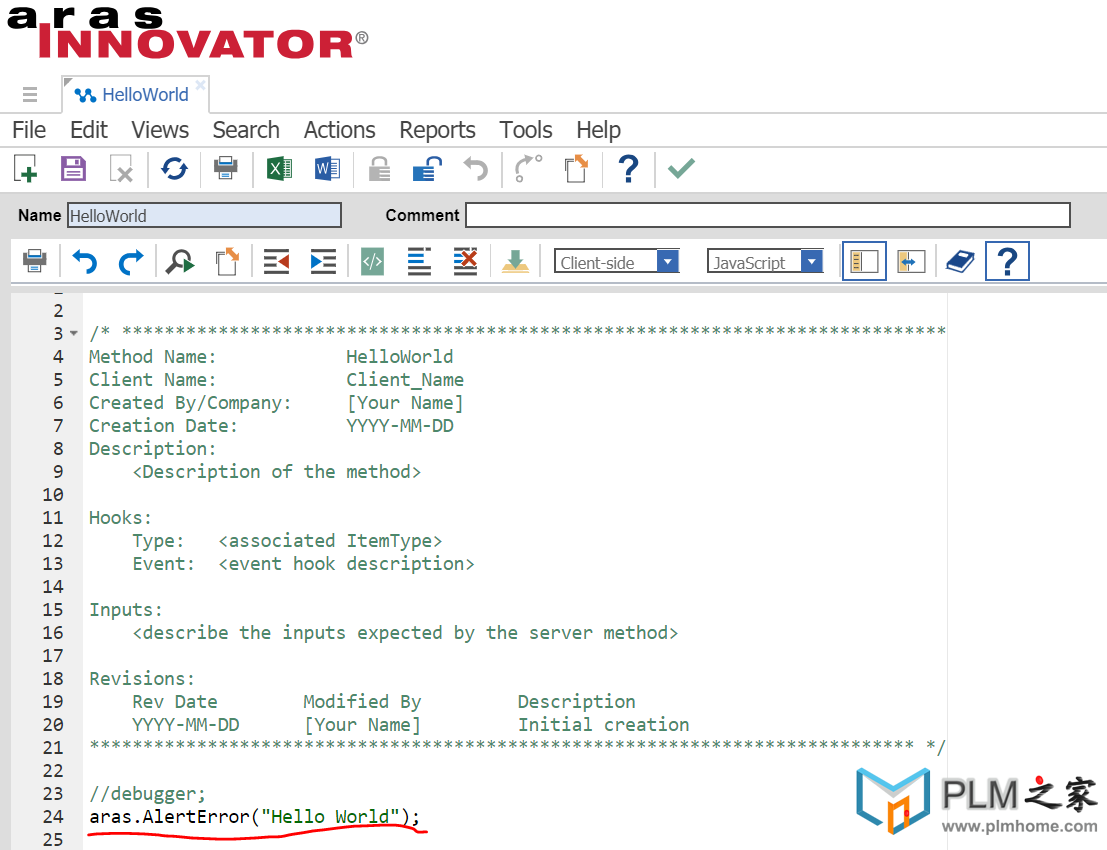This screenshot has height=850, width=1107.
Task: Click the gray undo arrow in main toolbar
Action: point(475,169)
